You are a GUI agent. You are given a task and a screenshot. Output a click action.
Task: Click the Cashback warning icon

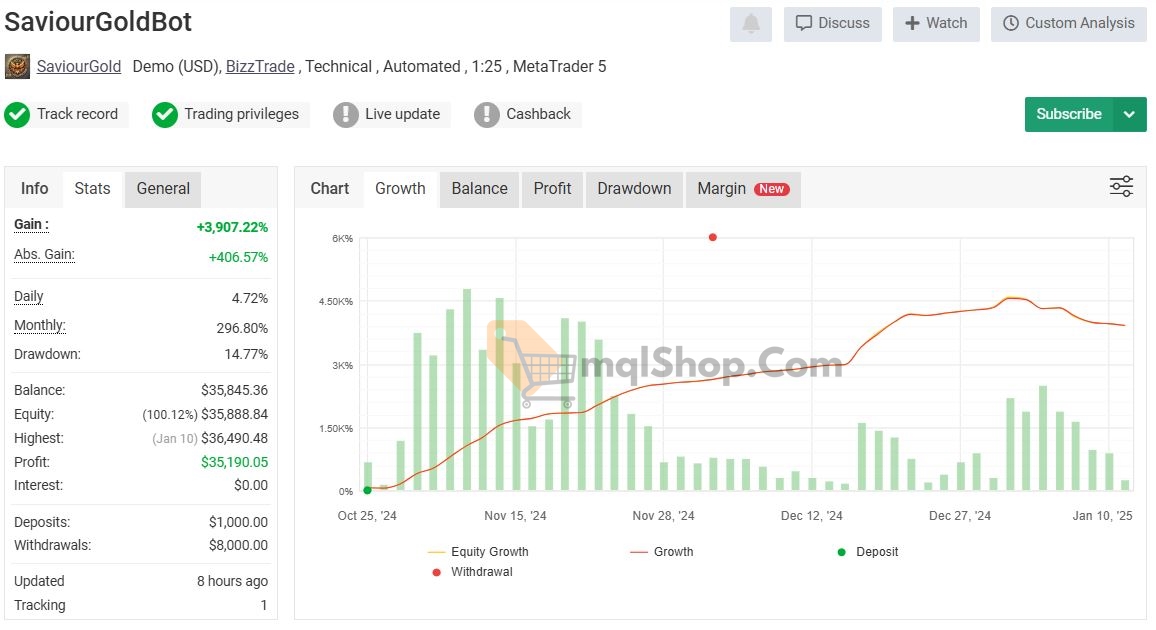[487, 114]
